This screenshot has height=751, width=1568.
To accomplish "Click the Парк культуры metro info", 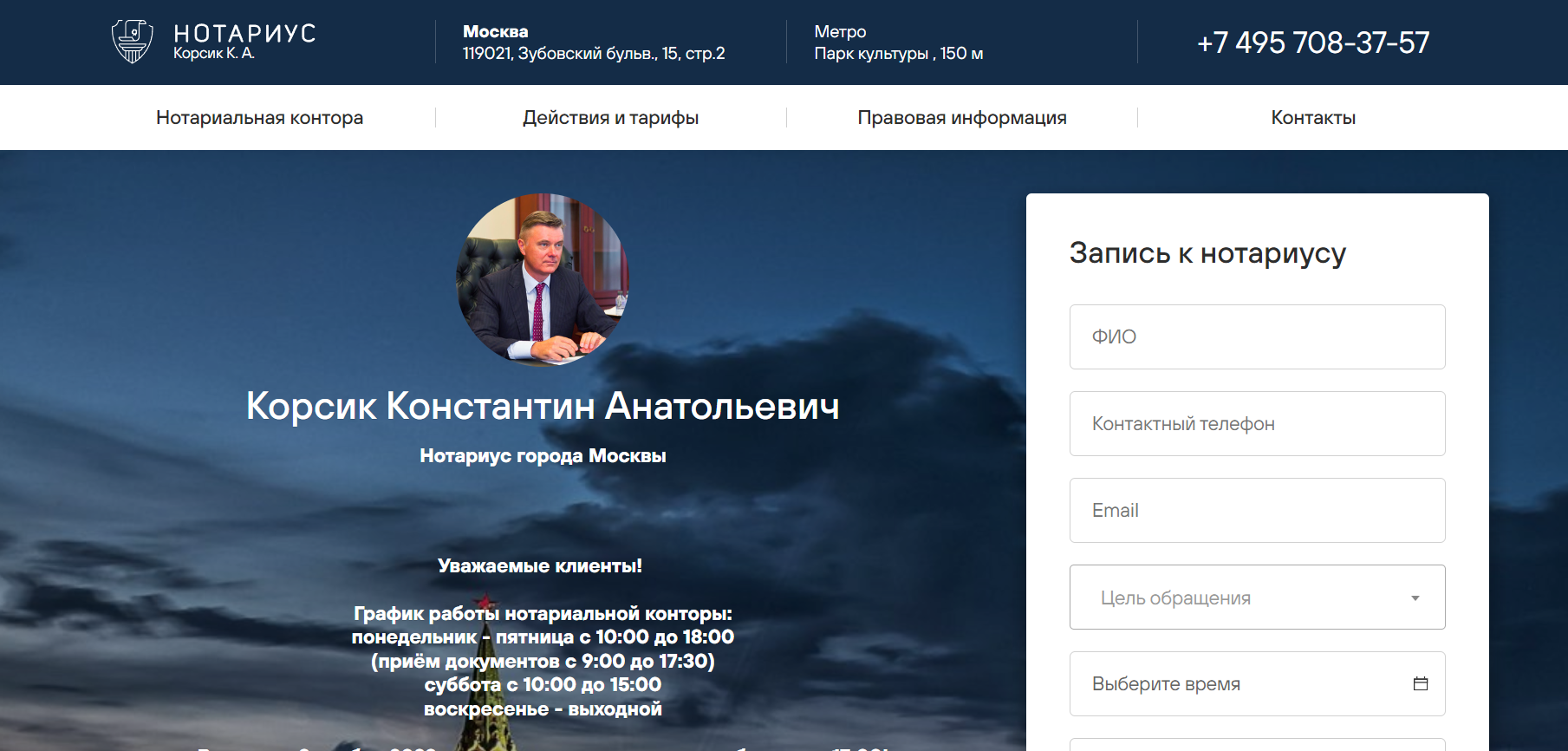I will click(898, 54).
